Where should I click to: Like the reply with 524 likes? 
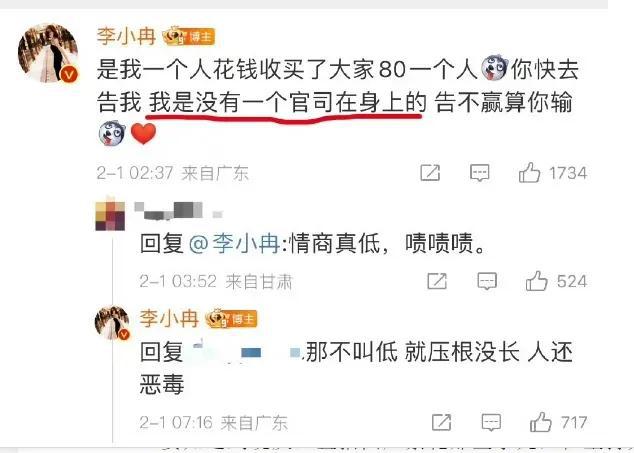point(537,281)
